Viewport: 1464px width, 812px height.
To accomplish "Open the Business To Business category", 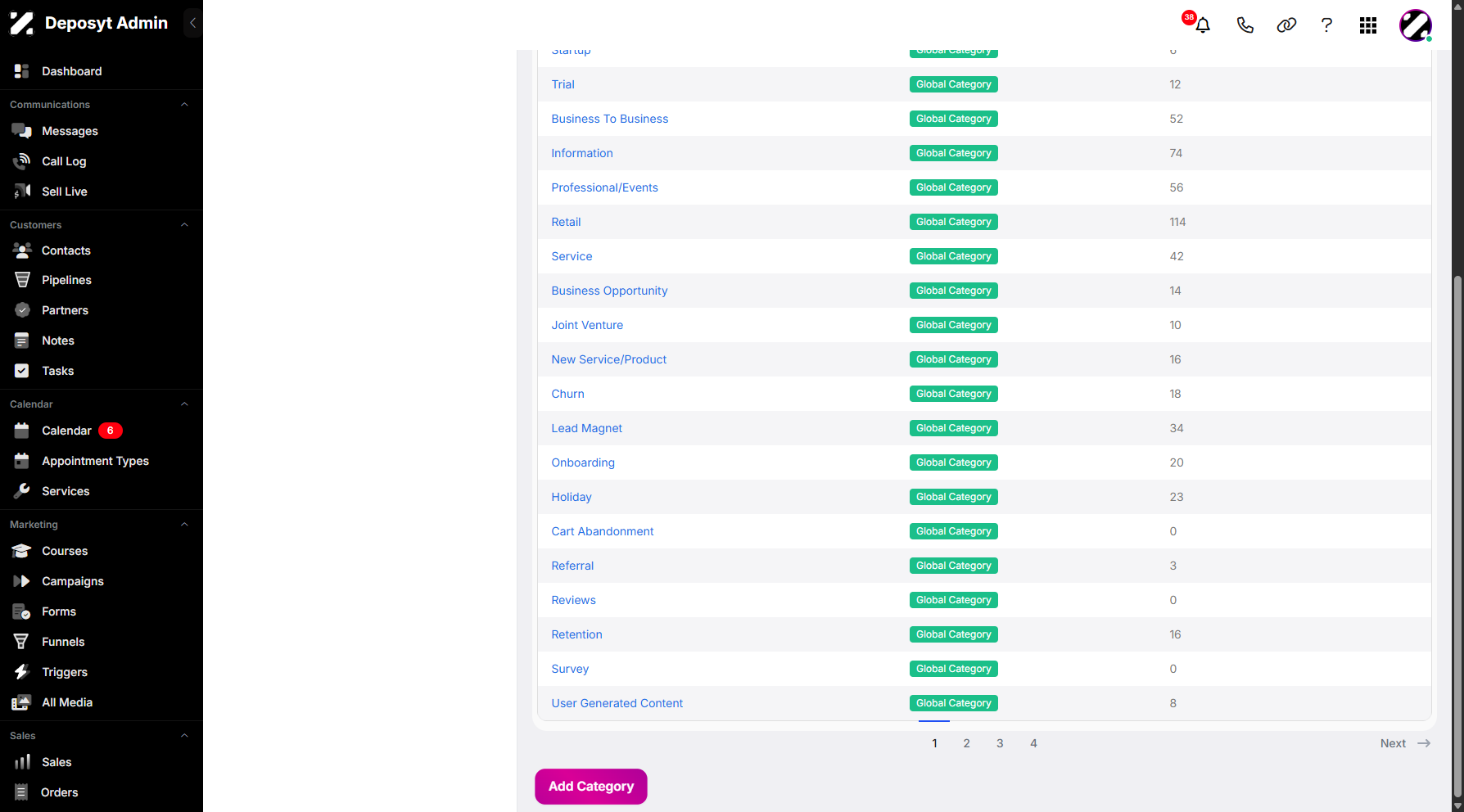I will click(610, 119).
